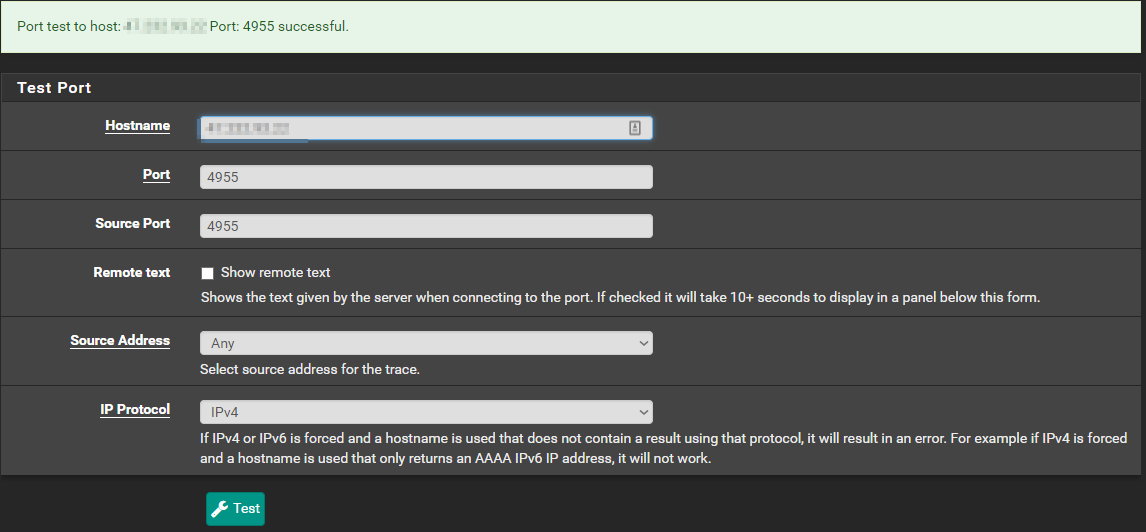Click the chevron arrow of IP Protocol select
The image size is (1146, 532).
pyautogui.click(x=643, y=411)
